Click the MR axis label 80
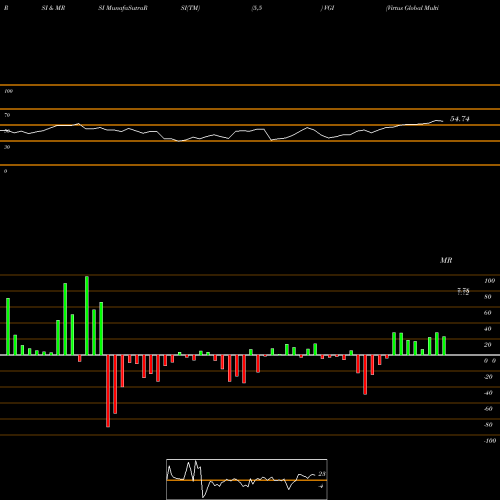500x500 pixels. 488,297
